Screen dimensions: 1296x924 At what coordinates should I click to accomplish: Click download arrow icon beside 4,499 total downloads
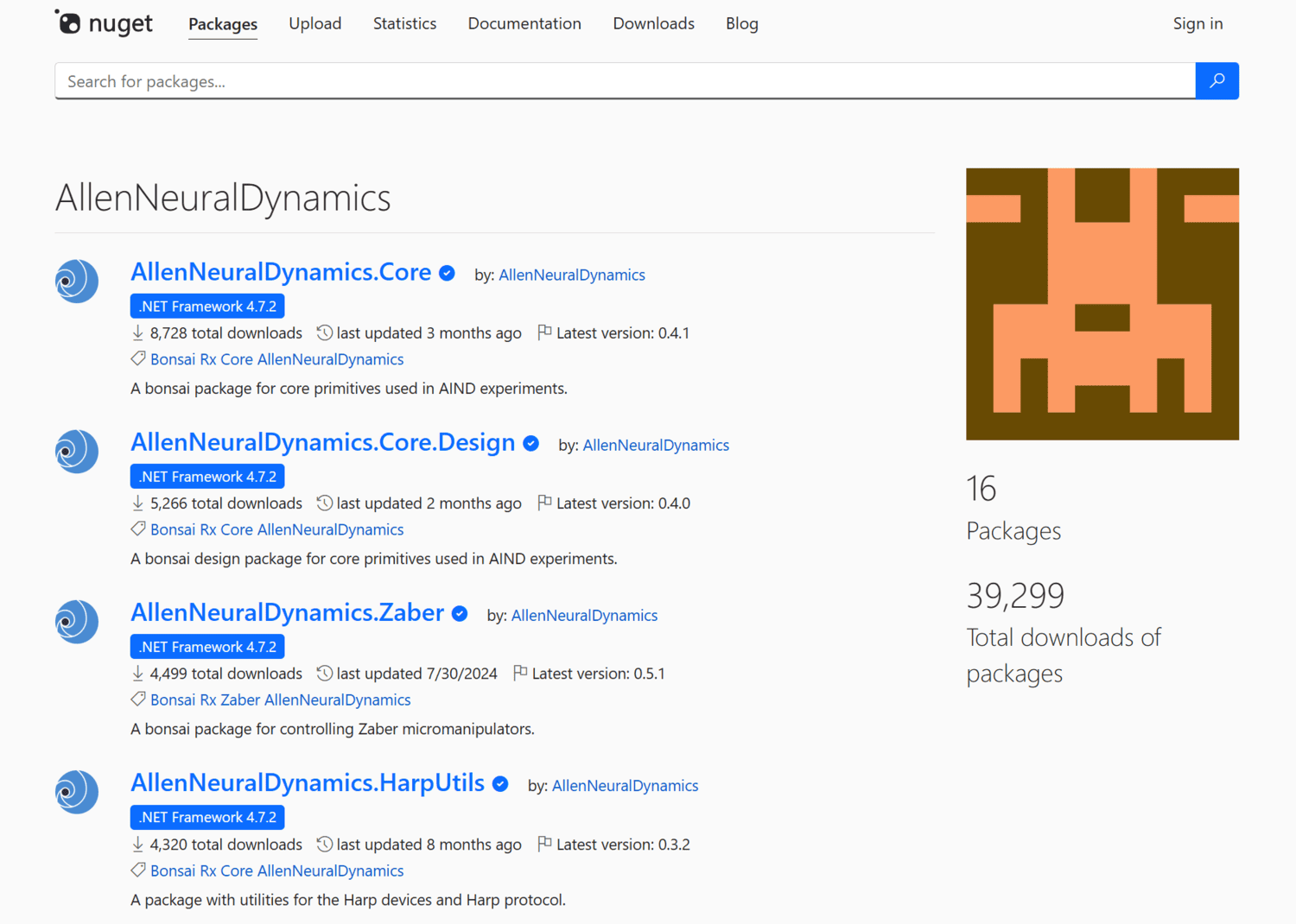point(137,673)
